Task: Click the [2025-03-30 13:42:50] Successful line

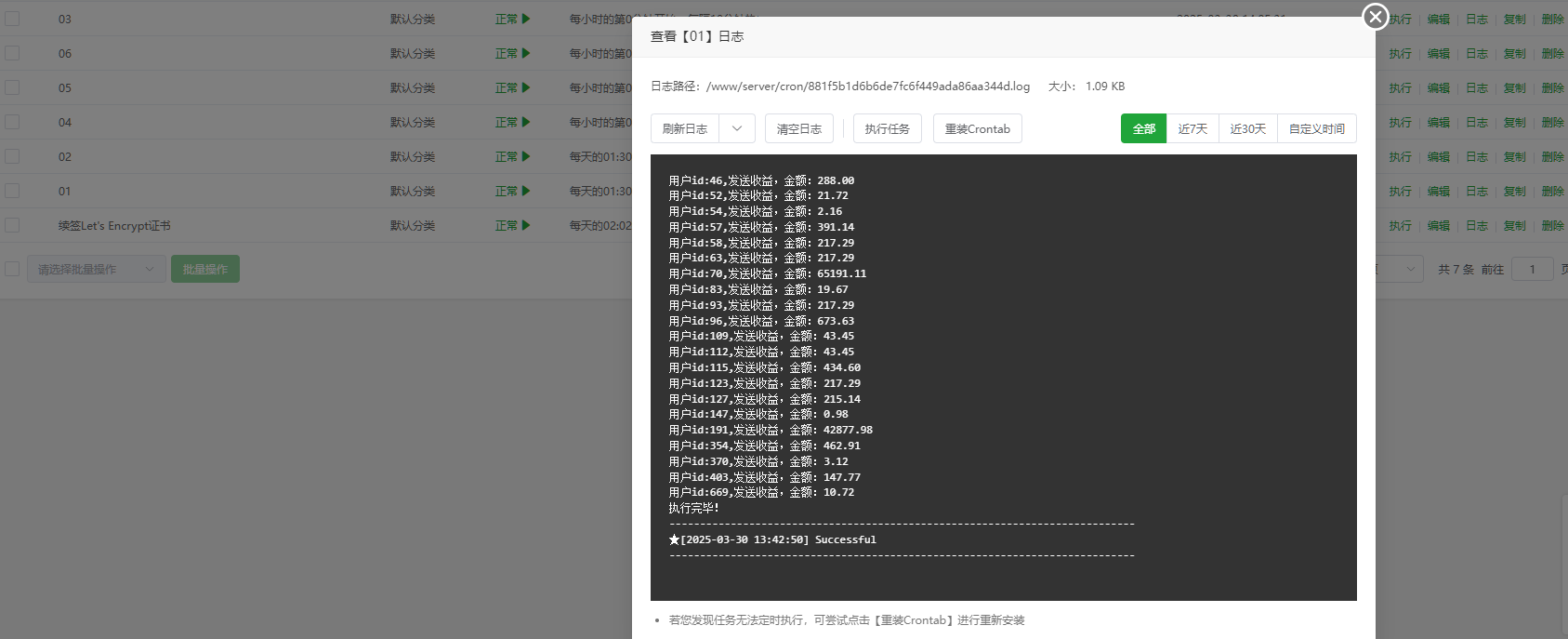Action: click(772, 539)
